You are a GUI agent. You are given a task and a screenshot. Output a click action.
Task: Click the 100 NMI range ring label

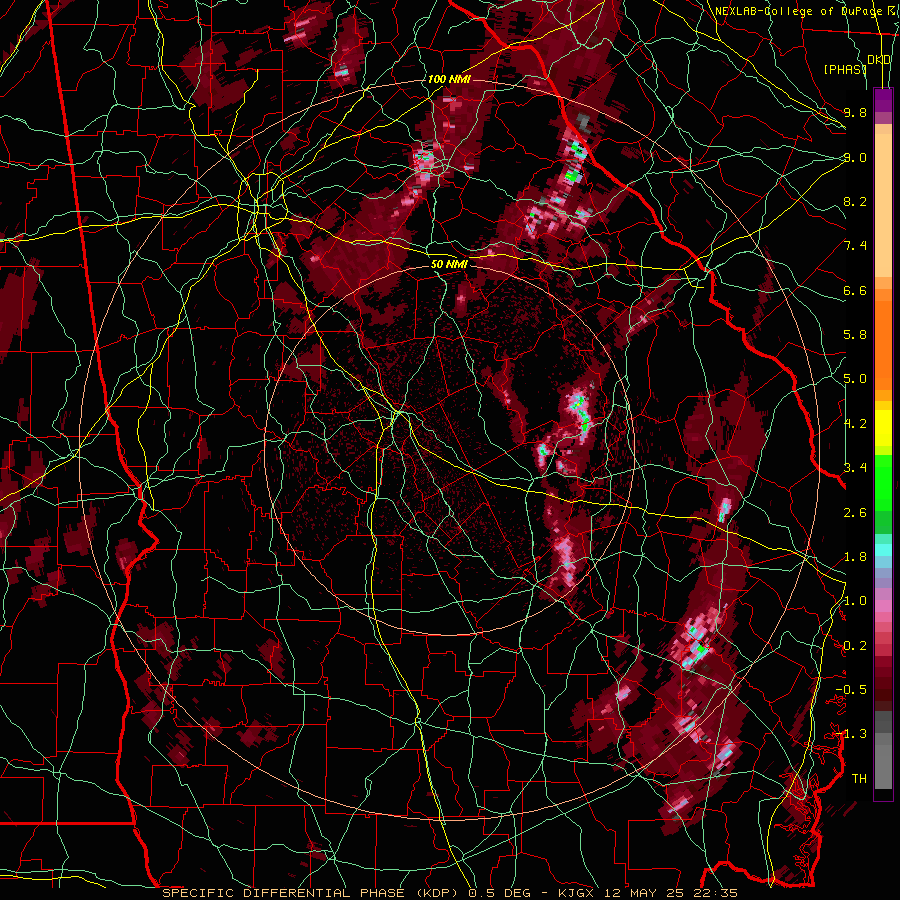(449, 79)
